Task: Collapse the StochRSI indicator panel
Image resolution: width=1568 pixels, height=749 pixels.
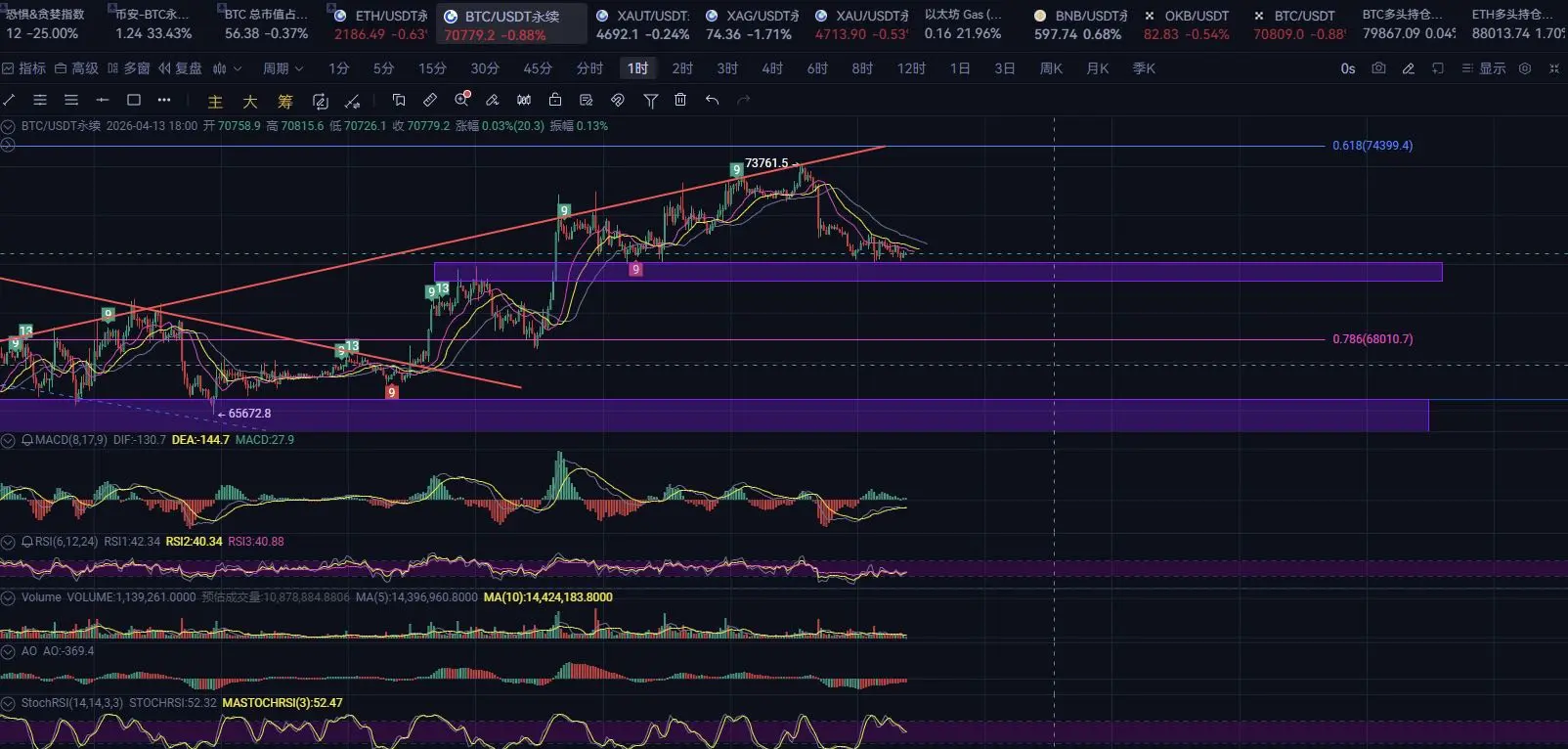Action: [x=8, y=703]
